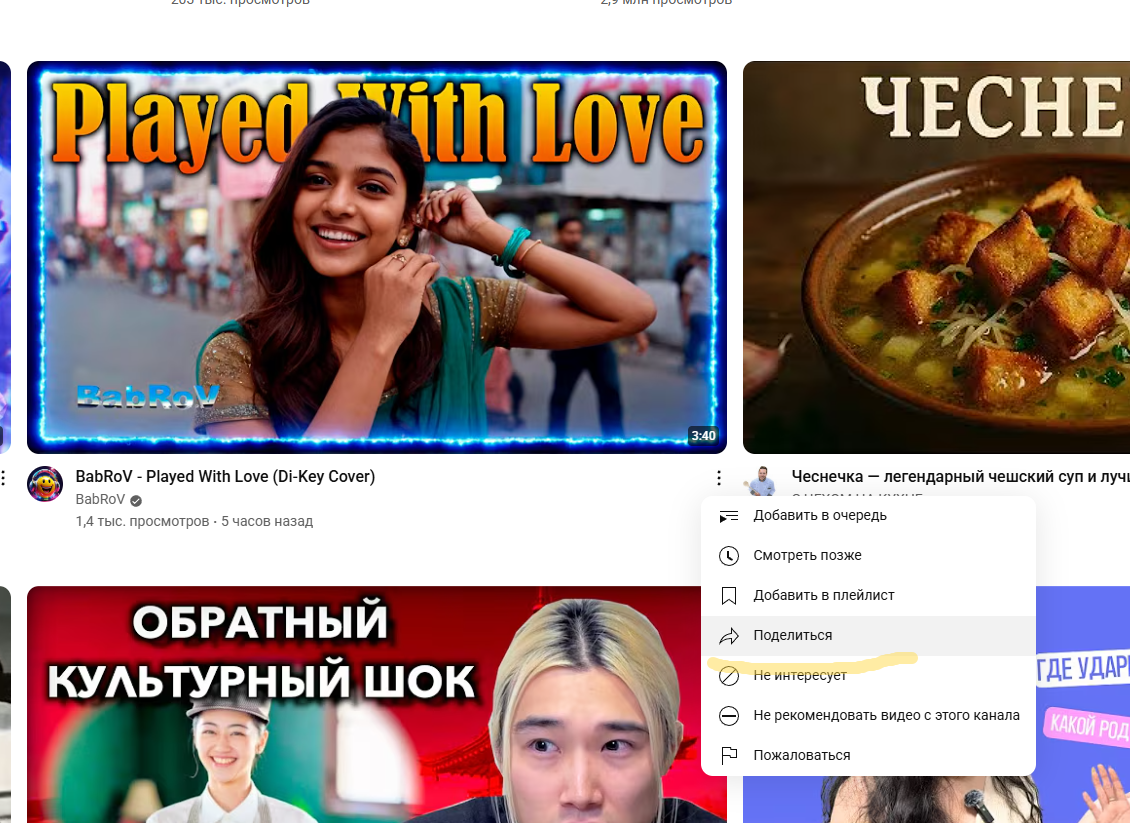Click the BabRoV channel avatar
The width and height of the screenshot is (1130, 823).
point(45,484)
